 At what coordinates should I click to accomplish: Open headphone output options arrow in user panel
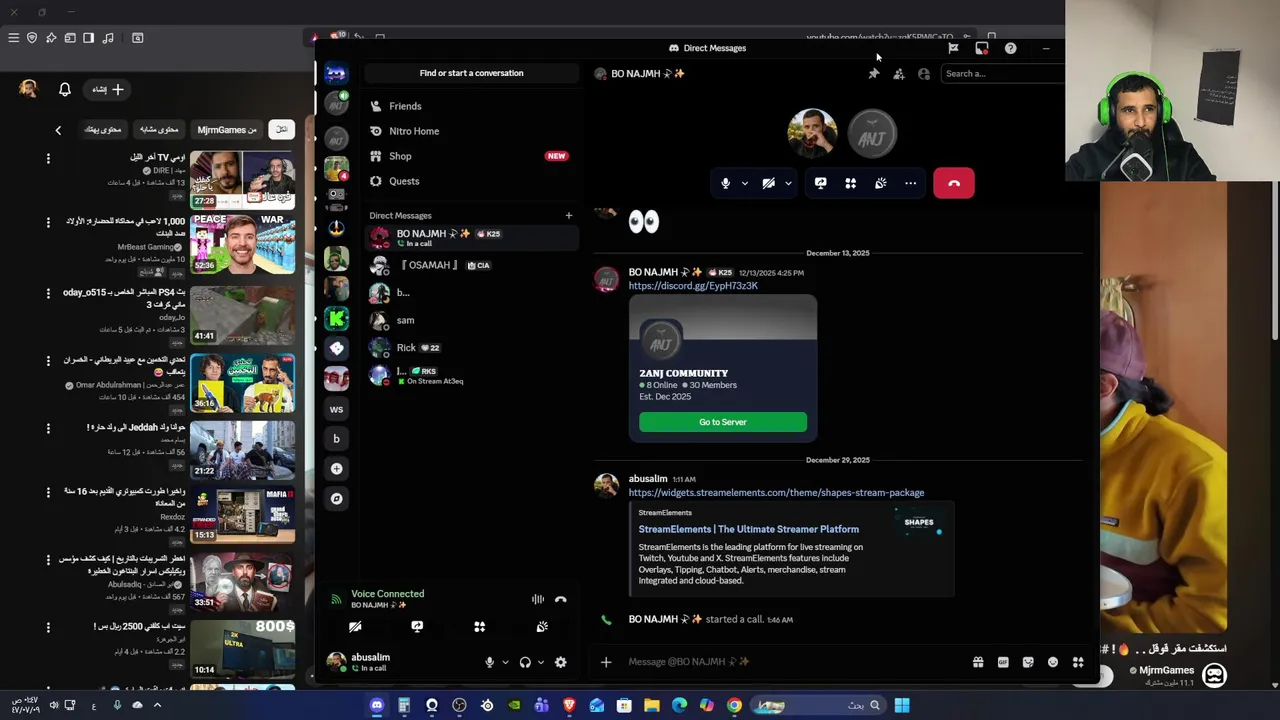pyautogui.click(x=541, y=662)
